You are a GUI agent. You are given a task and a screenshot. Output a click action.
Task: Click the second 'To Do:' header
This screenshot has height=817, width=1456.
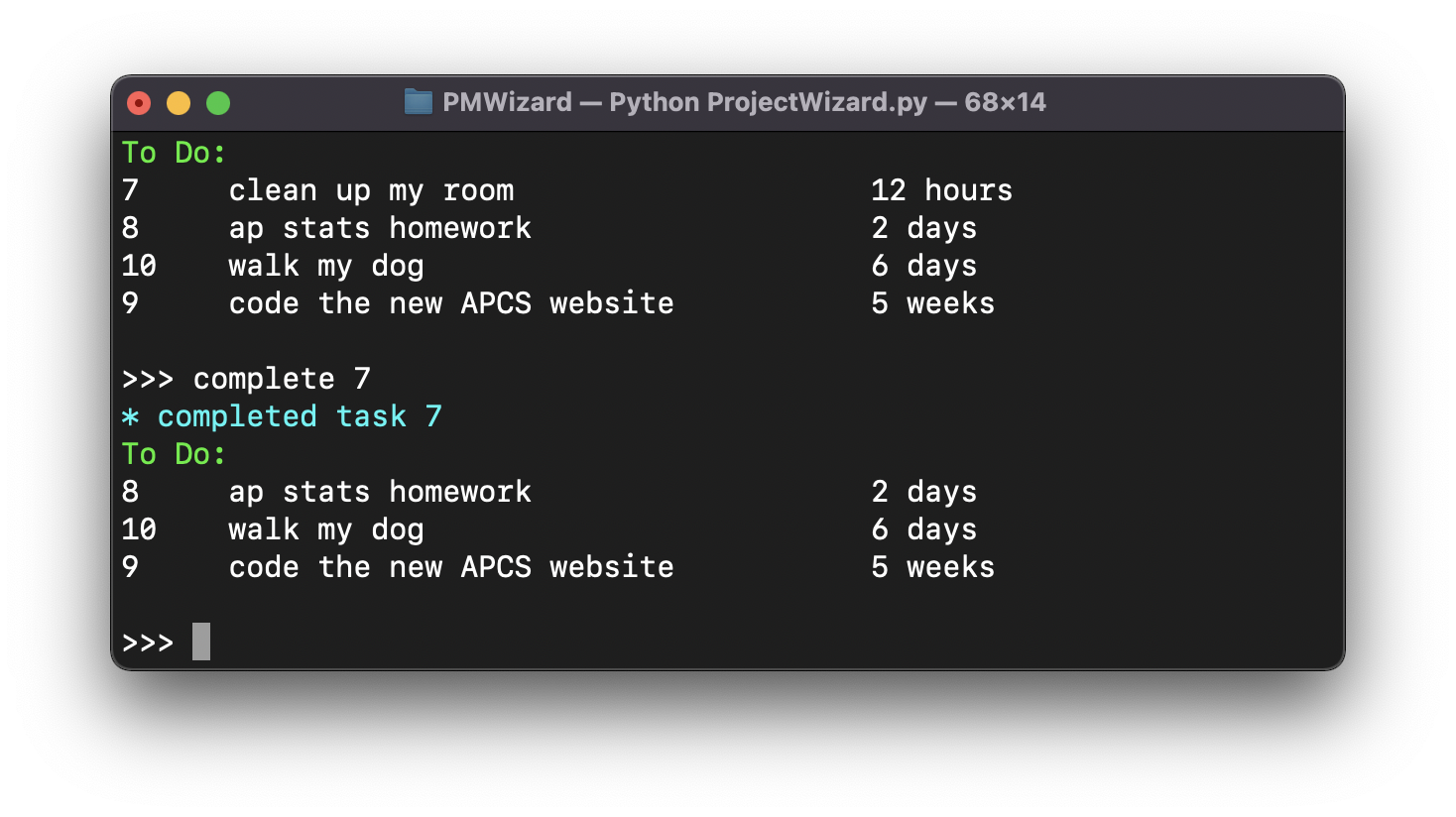pyautogui.click(x=173, y=454)
